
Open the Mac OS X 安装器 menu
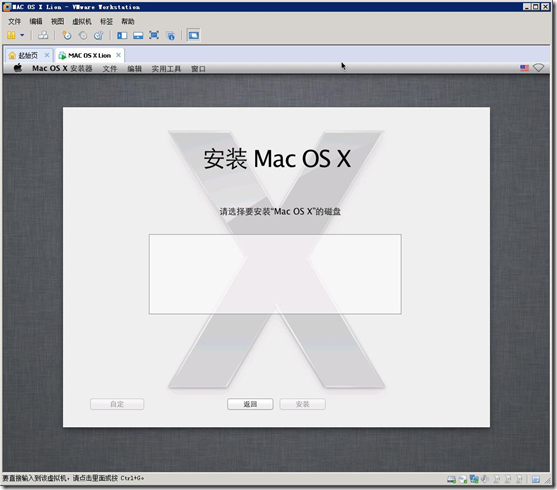point(62,68)
